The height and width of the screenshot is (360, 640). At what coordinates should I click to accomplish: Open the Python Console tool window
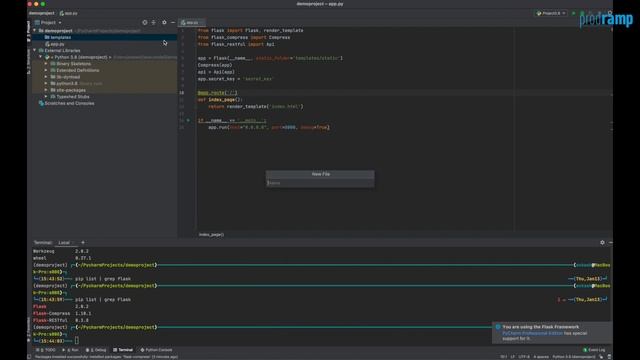[156, 350]
